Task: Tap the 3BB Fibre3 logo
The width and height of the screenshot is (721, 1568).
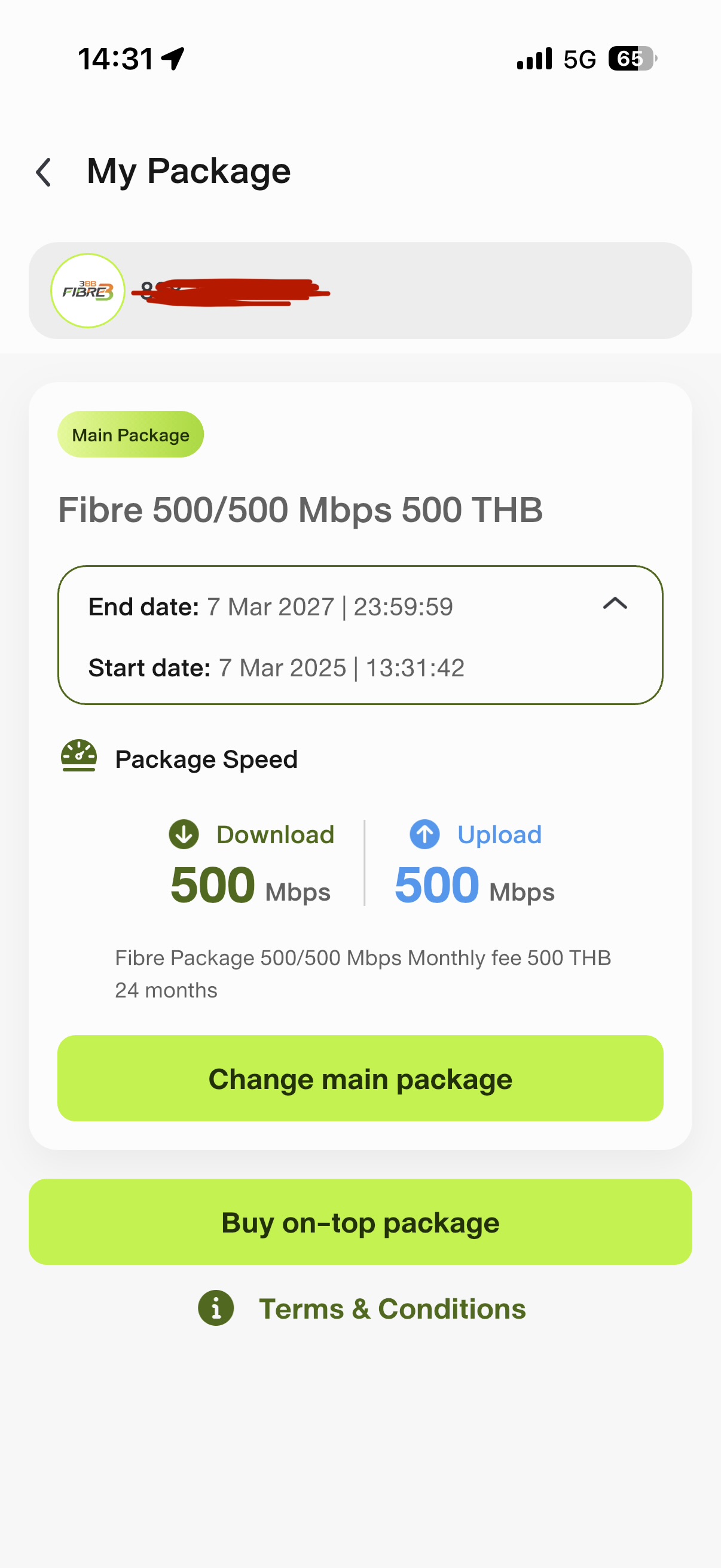Action: [x=88, y=291]
